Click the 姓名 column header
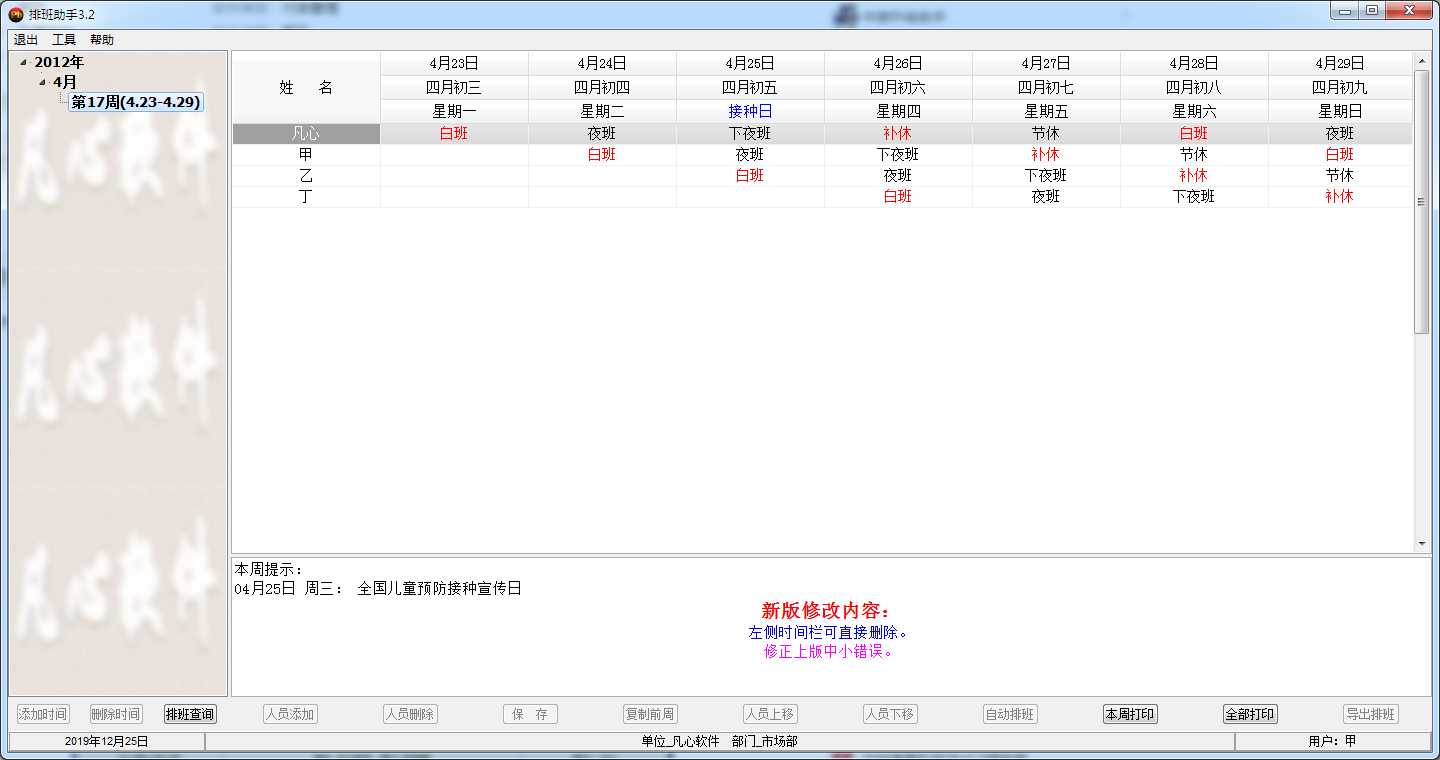1440x760 pixels. coord(306,88)
